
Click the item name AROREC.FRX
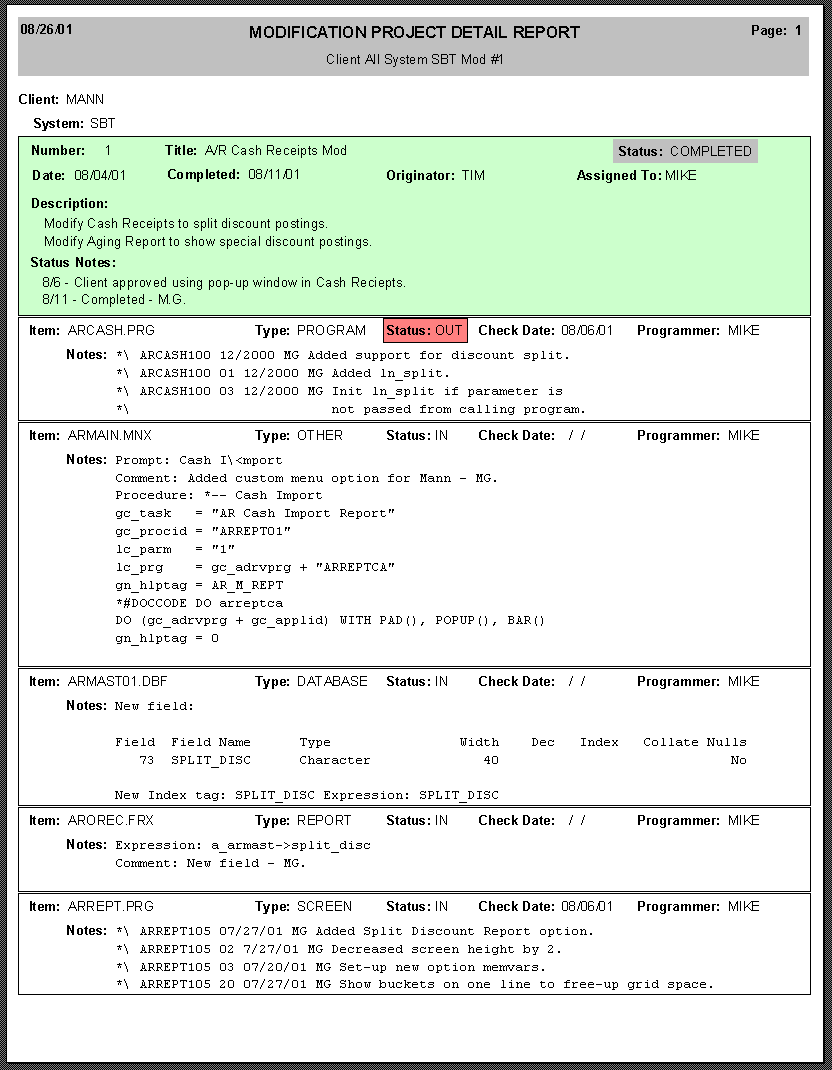pyautogui.click(x=111, y=820)
